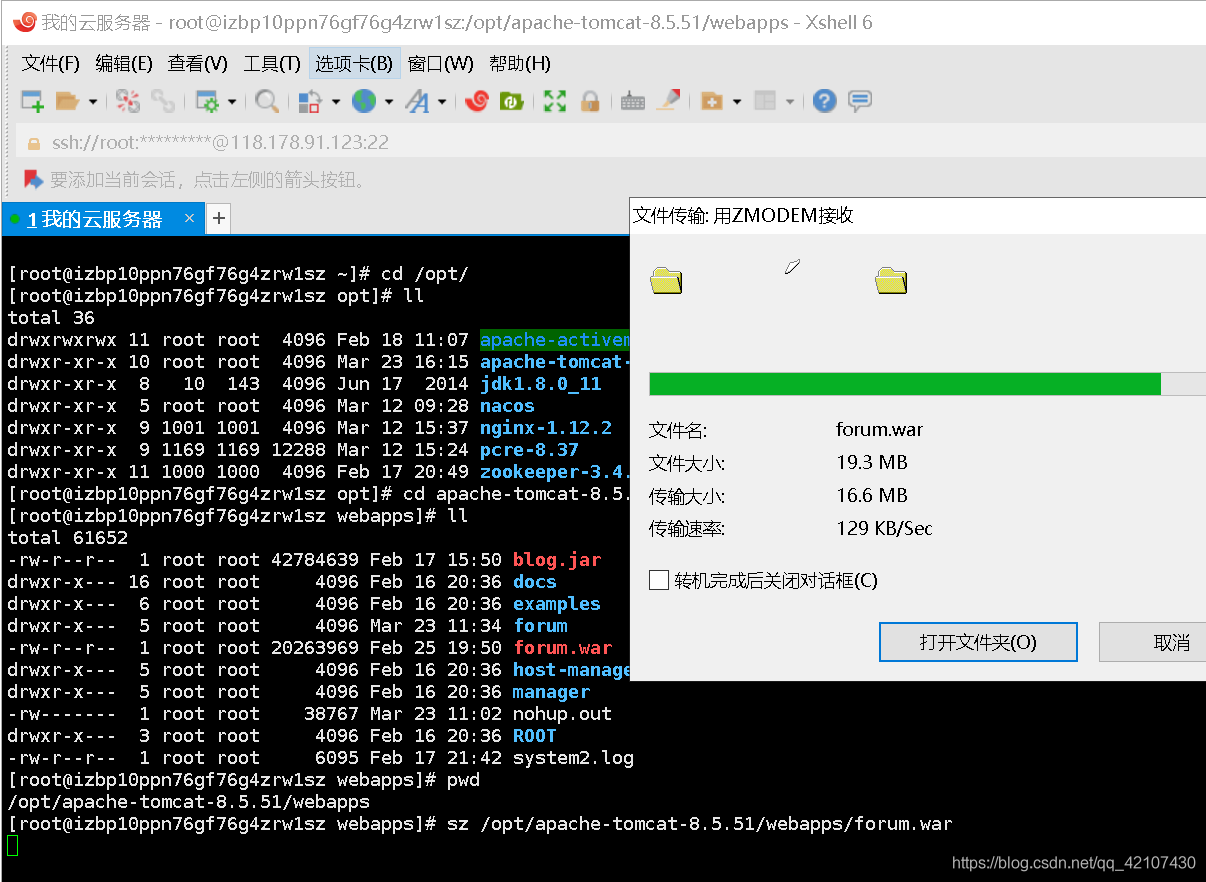Click the add-session bookmark arrow icon

(x=34, y=180)
